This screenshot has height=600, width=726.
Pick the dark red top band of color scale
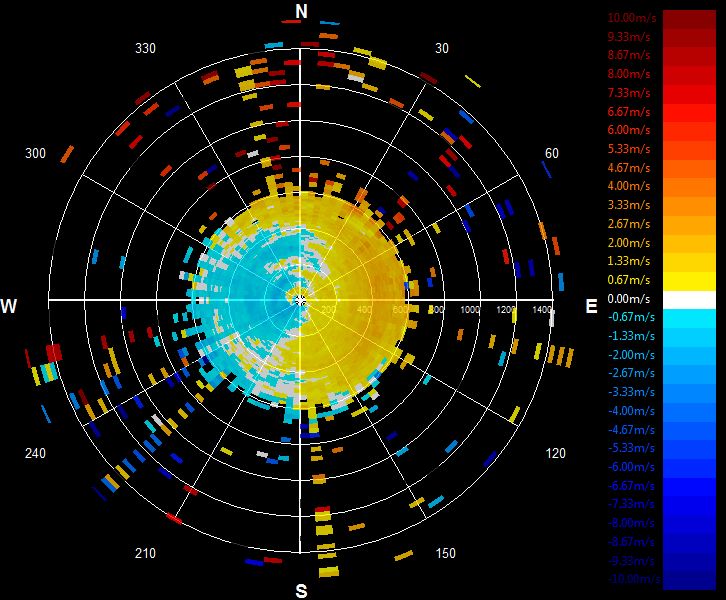point(689,19)
